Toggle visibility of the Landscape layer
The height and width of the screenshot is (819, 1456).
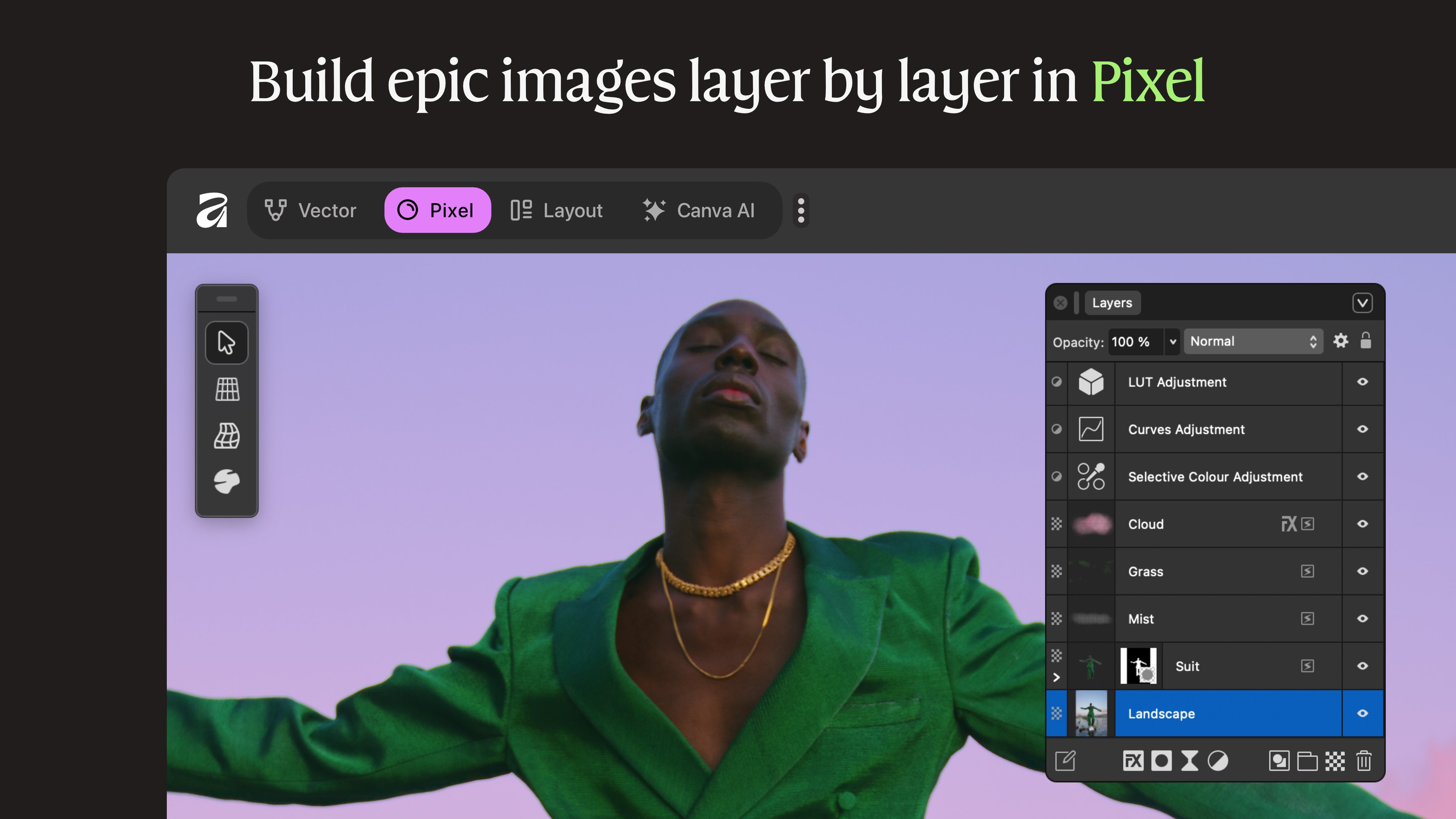[x=1363, y=713]
